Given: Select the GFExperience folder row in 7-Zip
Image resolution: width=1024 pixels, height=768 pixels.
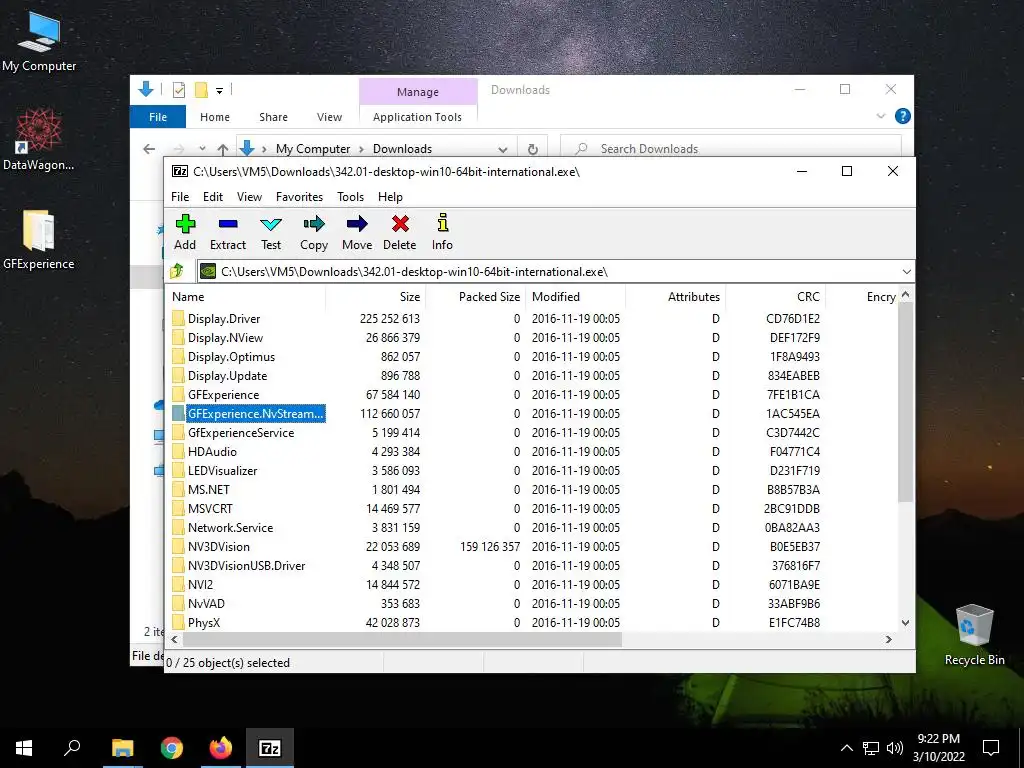Looking at the screenshot, I should tap(223, 394).
